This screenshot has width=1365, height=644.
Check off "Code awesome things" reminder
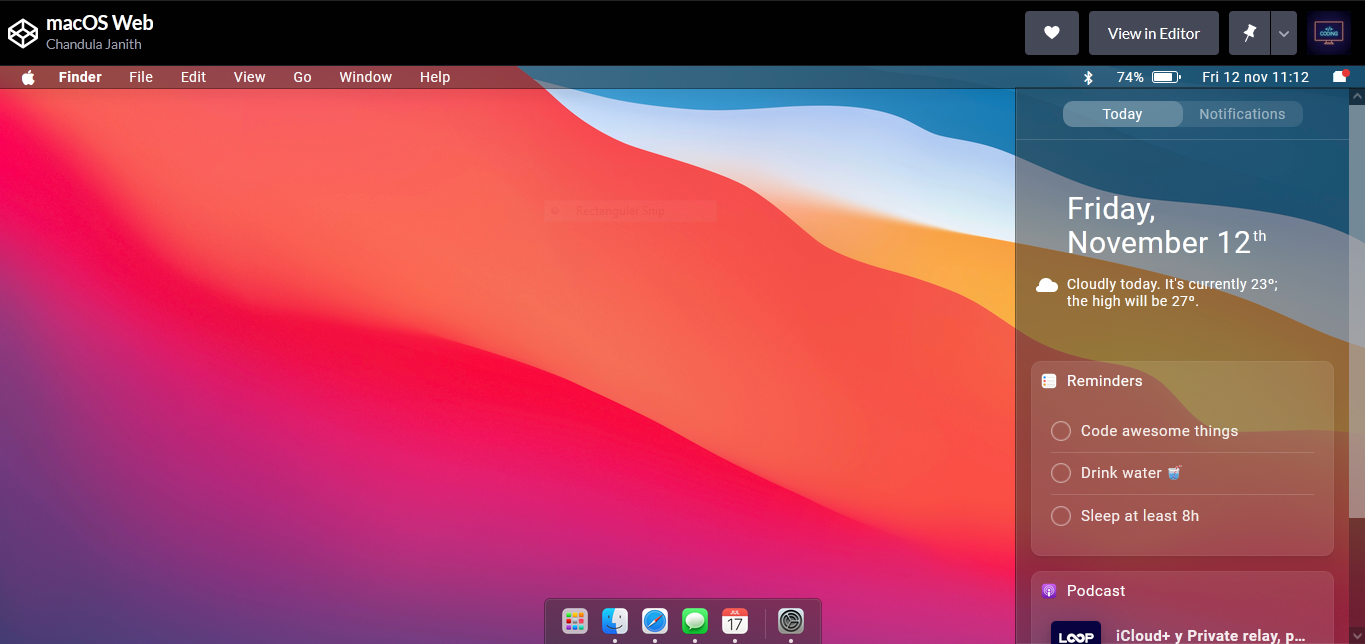pos(1061,431)
